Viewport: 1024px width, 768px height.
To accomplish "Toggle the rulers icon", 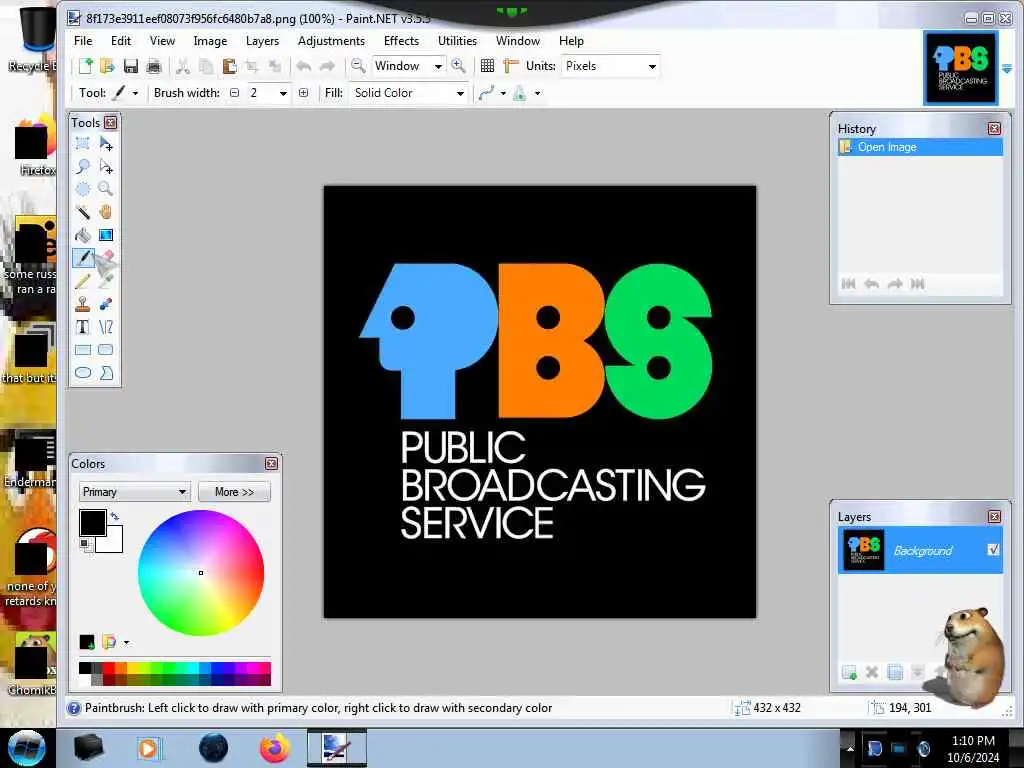I will pos(511,66).
